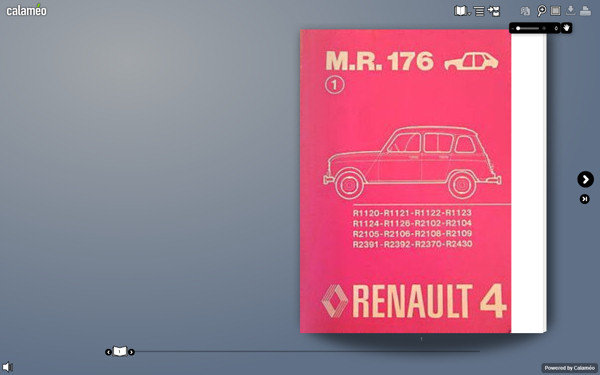Mute the page-flip sound speaker icon
This screenshot has width=600, height=375.
7,367
